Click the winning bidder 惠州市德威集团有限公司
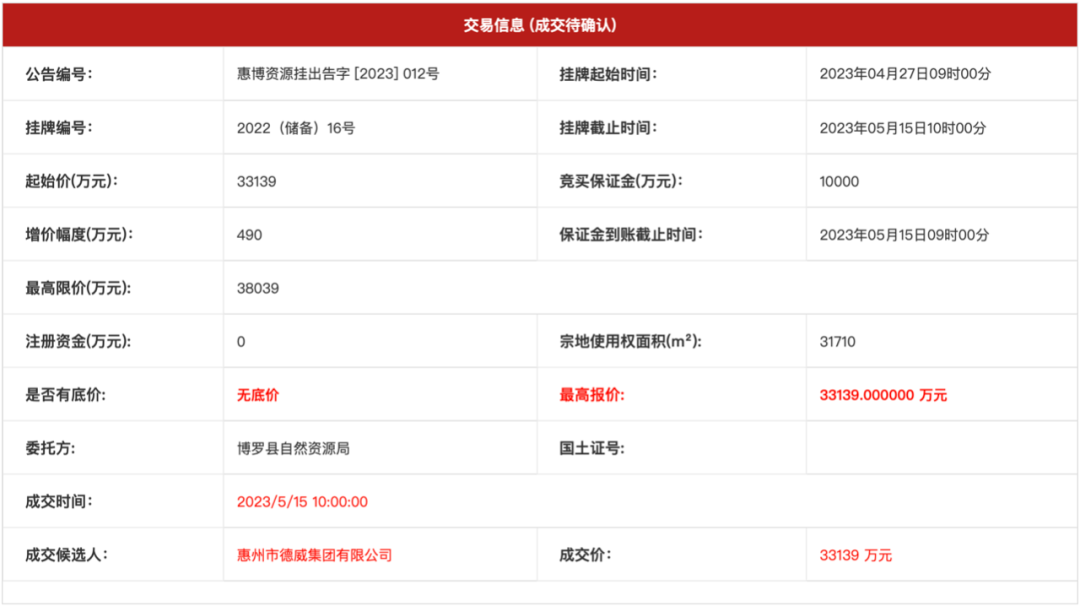Viewport: 1080px width, 606px height. coord(314,555)
